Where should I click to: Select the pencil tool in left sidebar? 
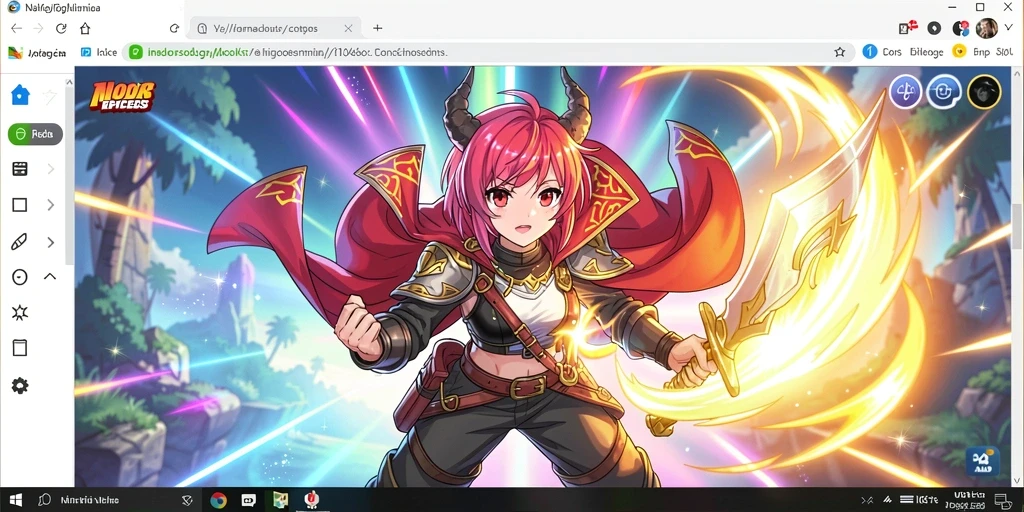click(x=20, y=242)
